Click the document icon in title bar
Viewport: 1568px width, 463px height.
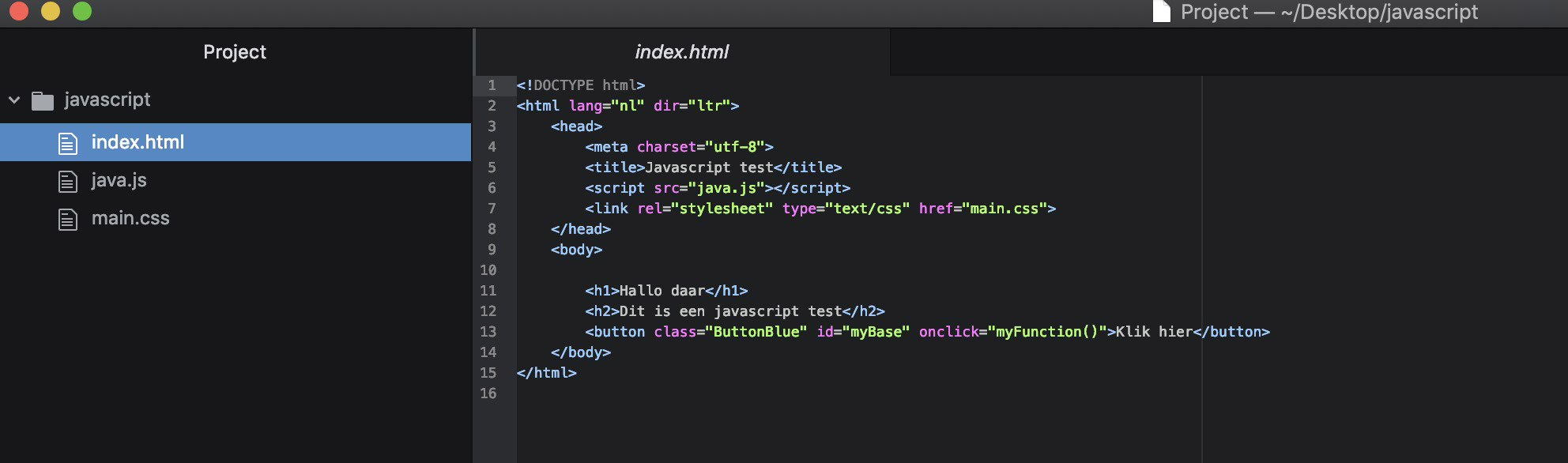click(1161, 12)
